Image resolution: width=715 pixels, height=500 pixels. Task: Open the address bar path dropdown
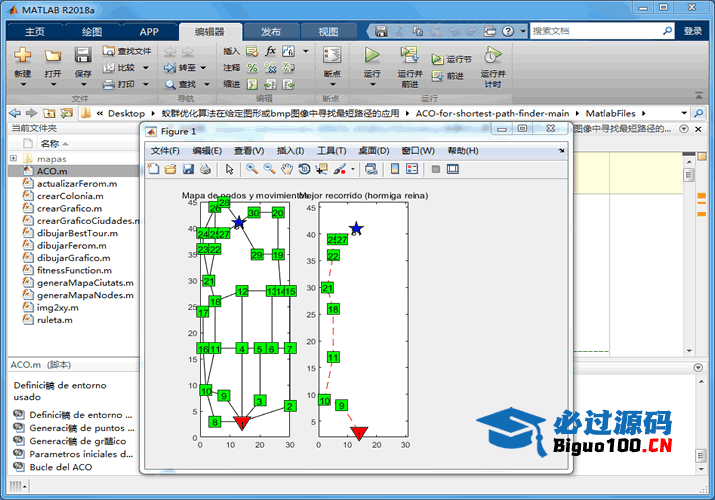pyautogui.click(x=684, y=113)
